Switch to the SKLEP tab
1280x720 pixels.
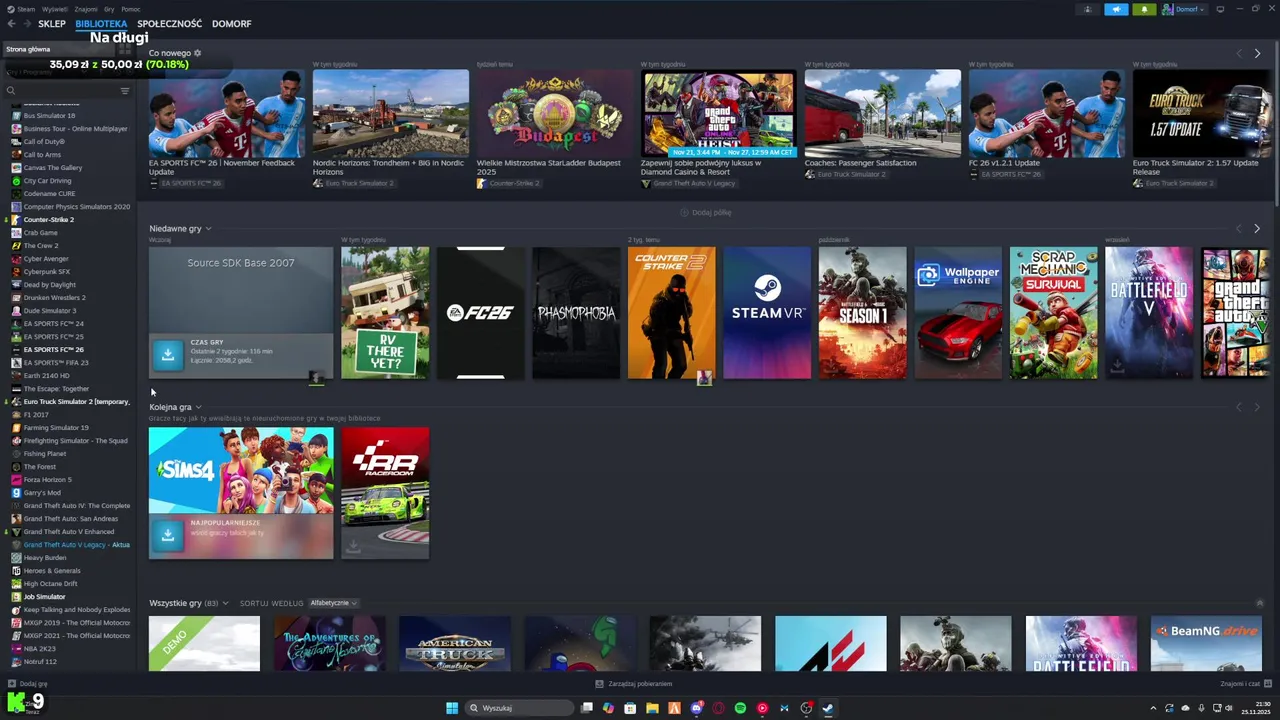click(52, 24)
